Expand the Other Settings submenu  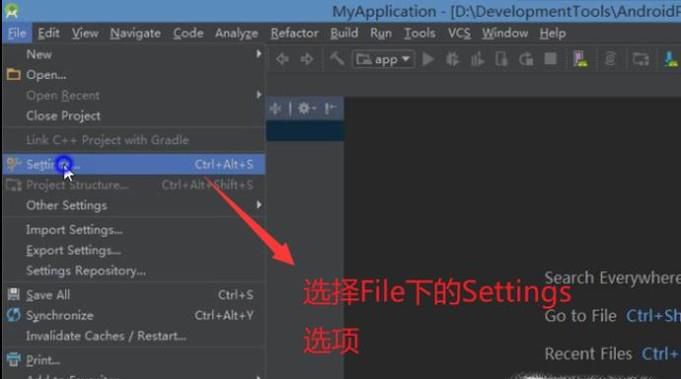[x=134, y=205]
